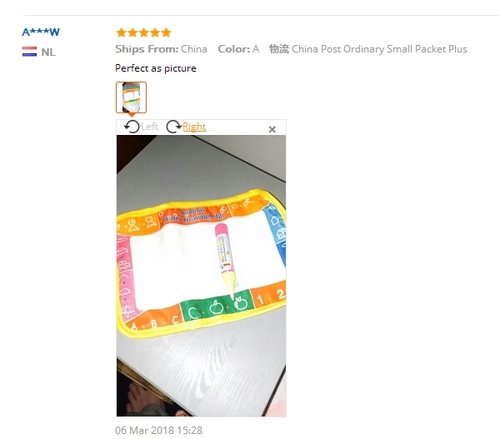The image size is (500, 439).
Task: Click the Netherlands flag icon
Action: 29,52
